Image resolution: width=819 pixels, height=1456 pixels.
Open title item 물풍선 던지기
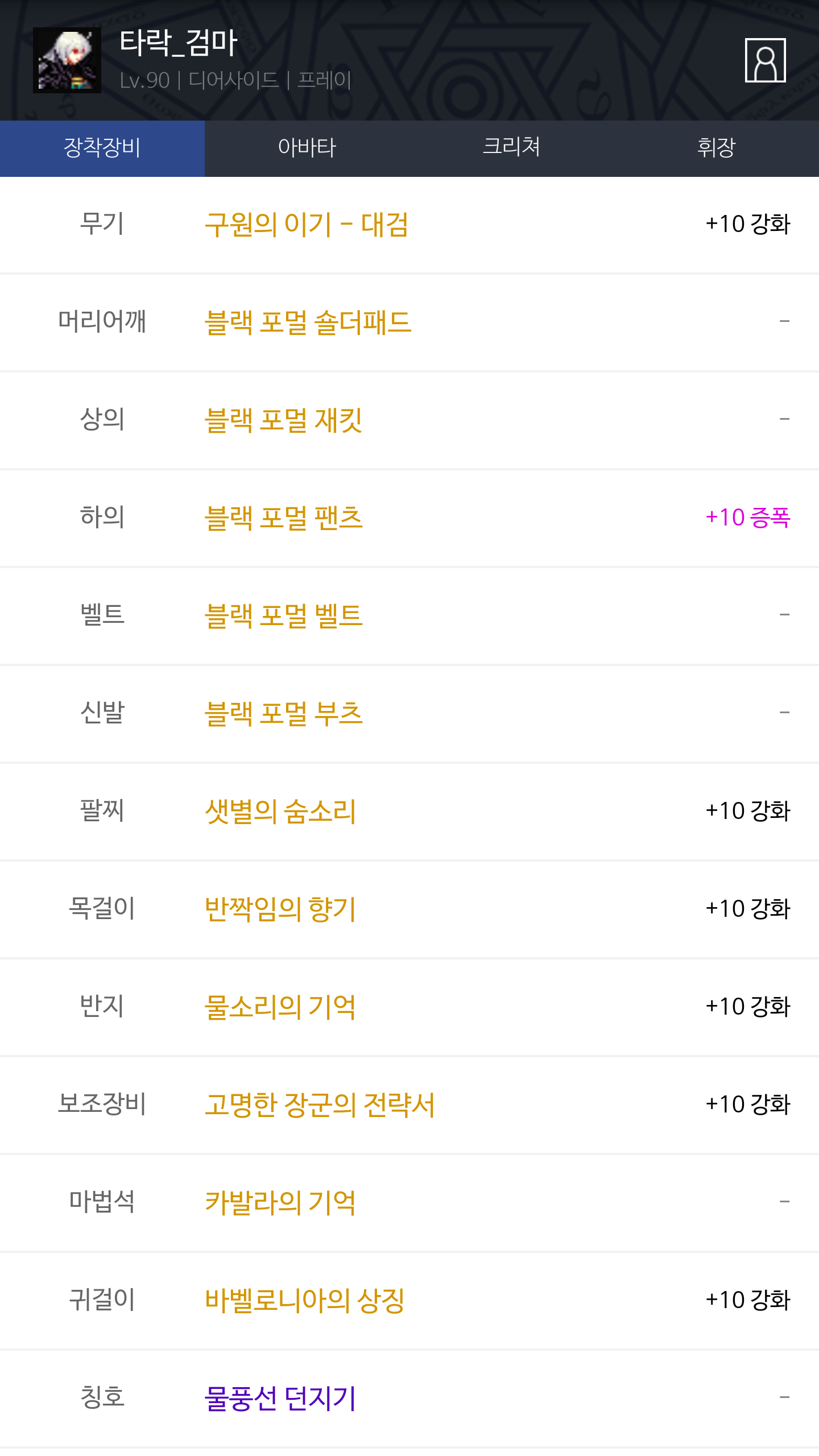point(280,1399)
